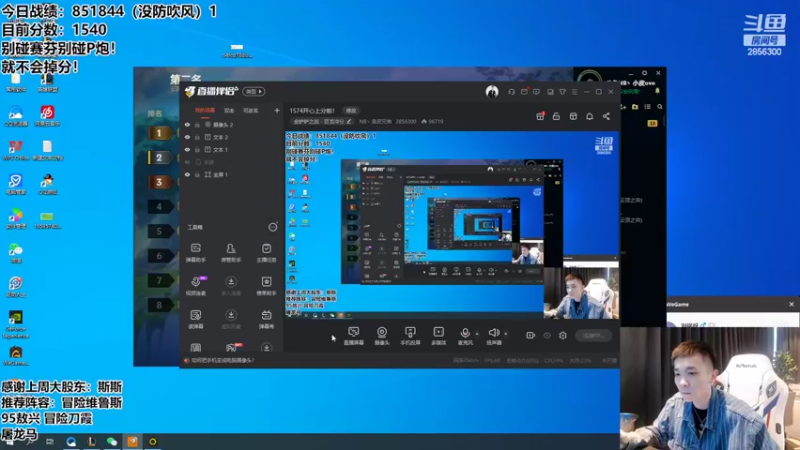Select the 全屏 1 source row
Screen dimensions: 800x450
[232, 174]
